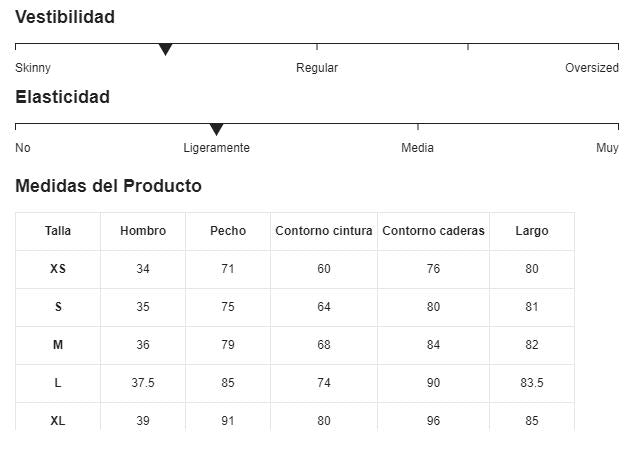Click the Contorno cintura column header
The height and width of the screenshot is (452, 628).
(x=324, y=231)
